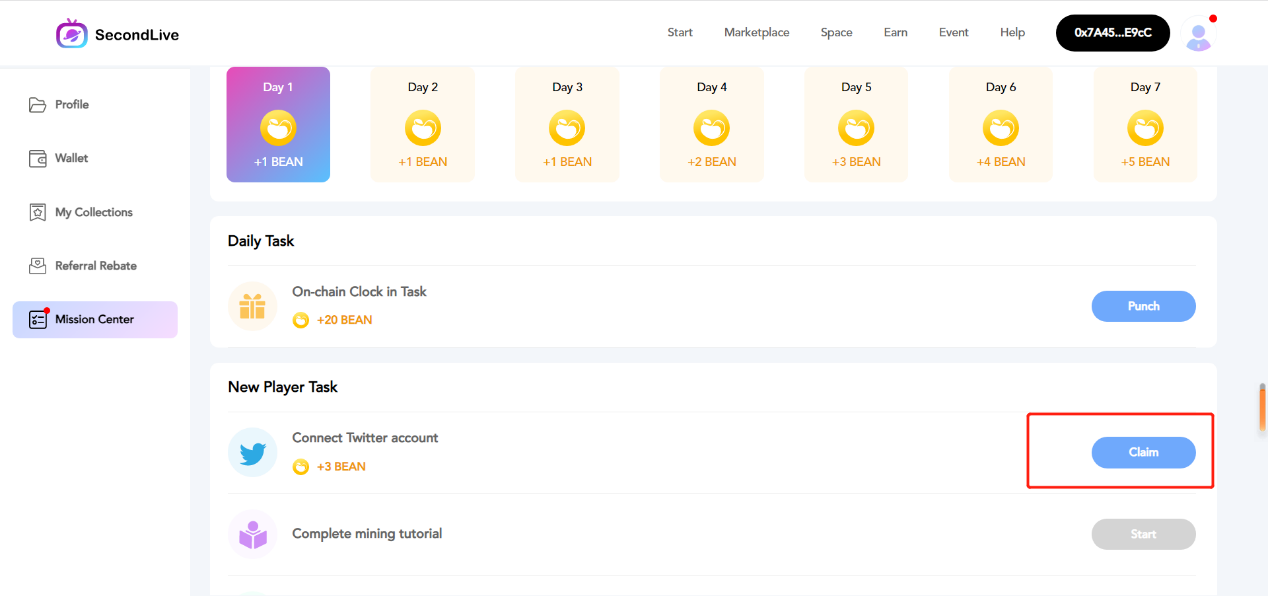Screen dimensions: 1268x596
Task: Click the Day 7 bean coin icon
Action: click(1145, 128)
